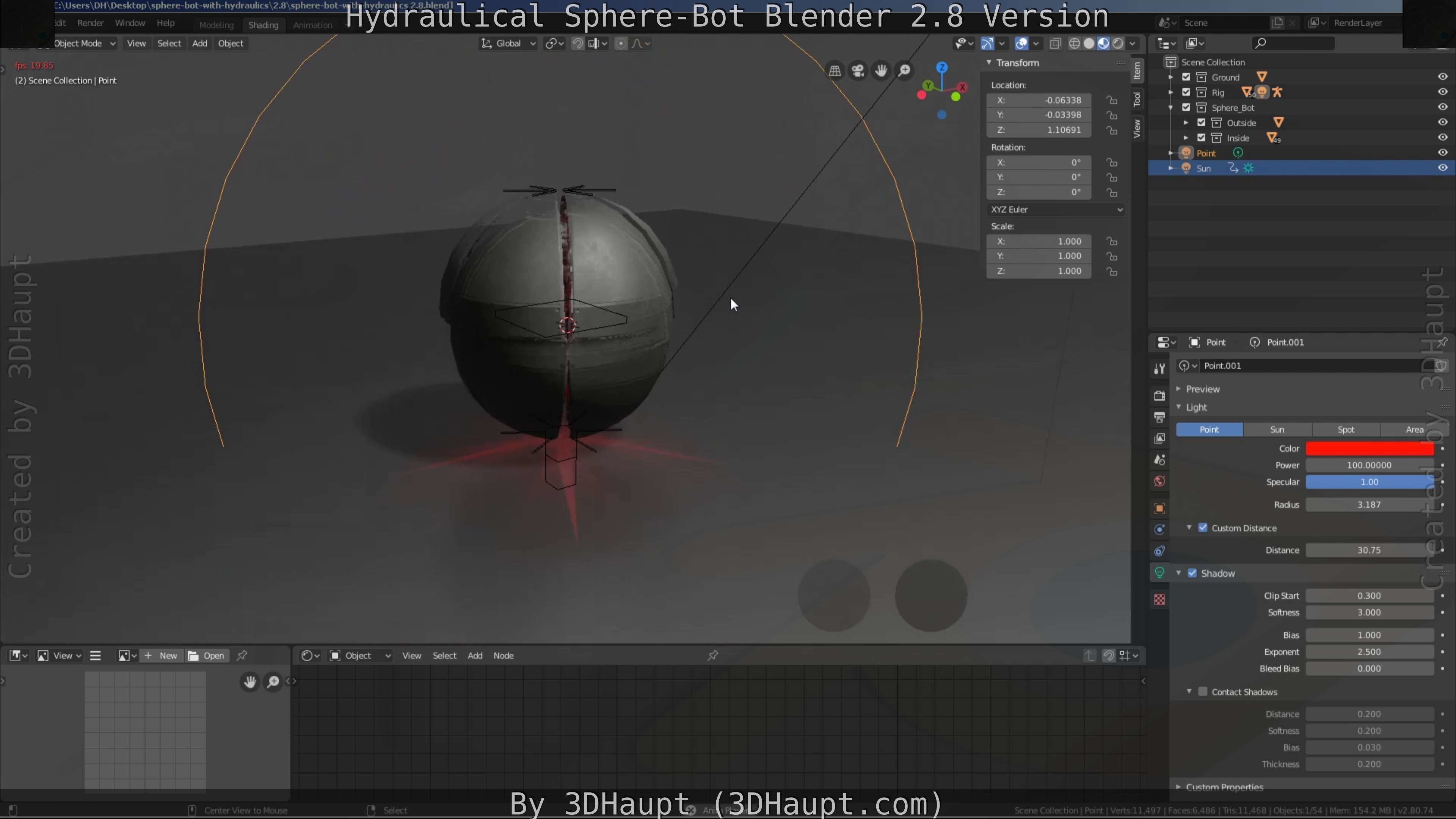The image size is (1456, 819).
Task: Open the Help menu
Action: point(166,23)
